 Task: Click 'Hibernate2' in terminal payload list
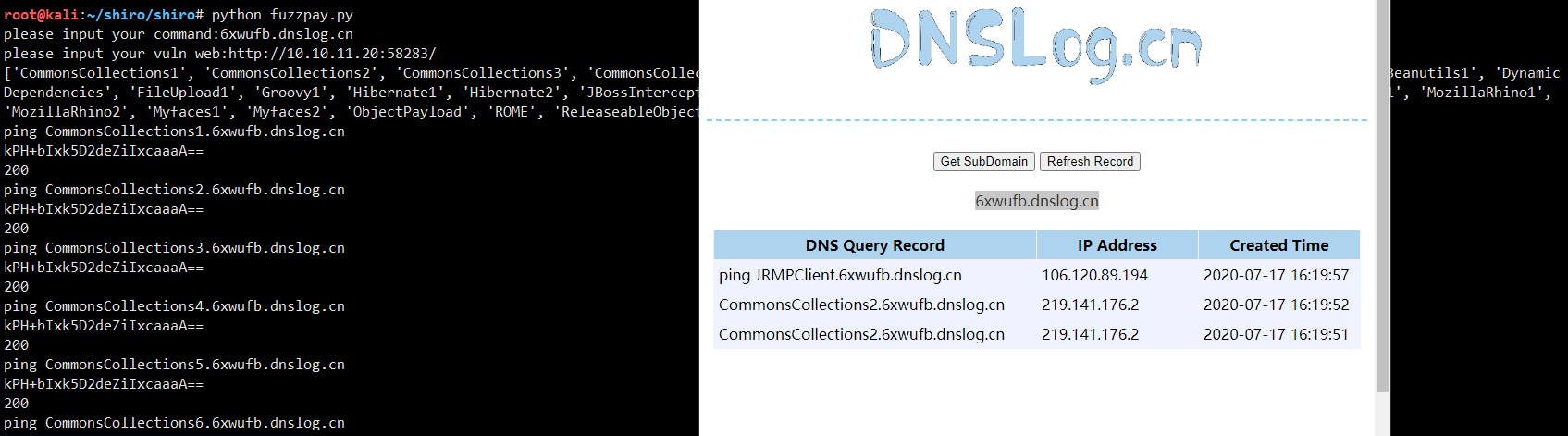point(512,93)
